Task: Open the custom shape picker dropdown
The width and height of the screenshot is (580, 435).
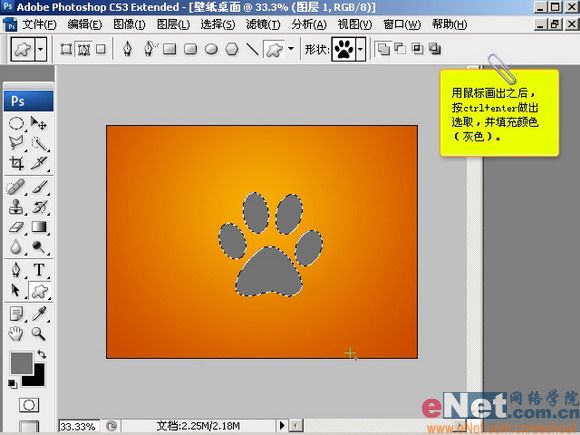Action: [361, 49]
